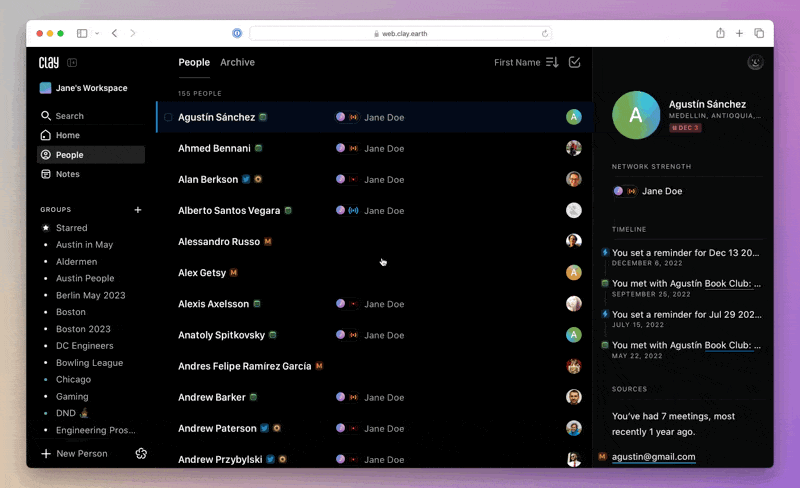800x488 pixels.
Task: Go to Home in sidebar
Action: 67,135
